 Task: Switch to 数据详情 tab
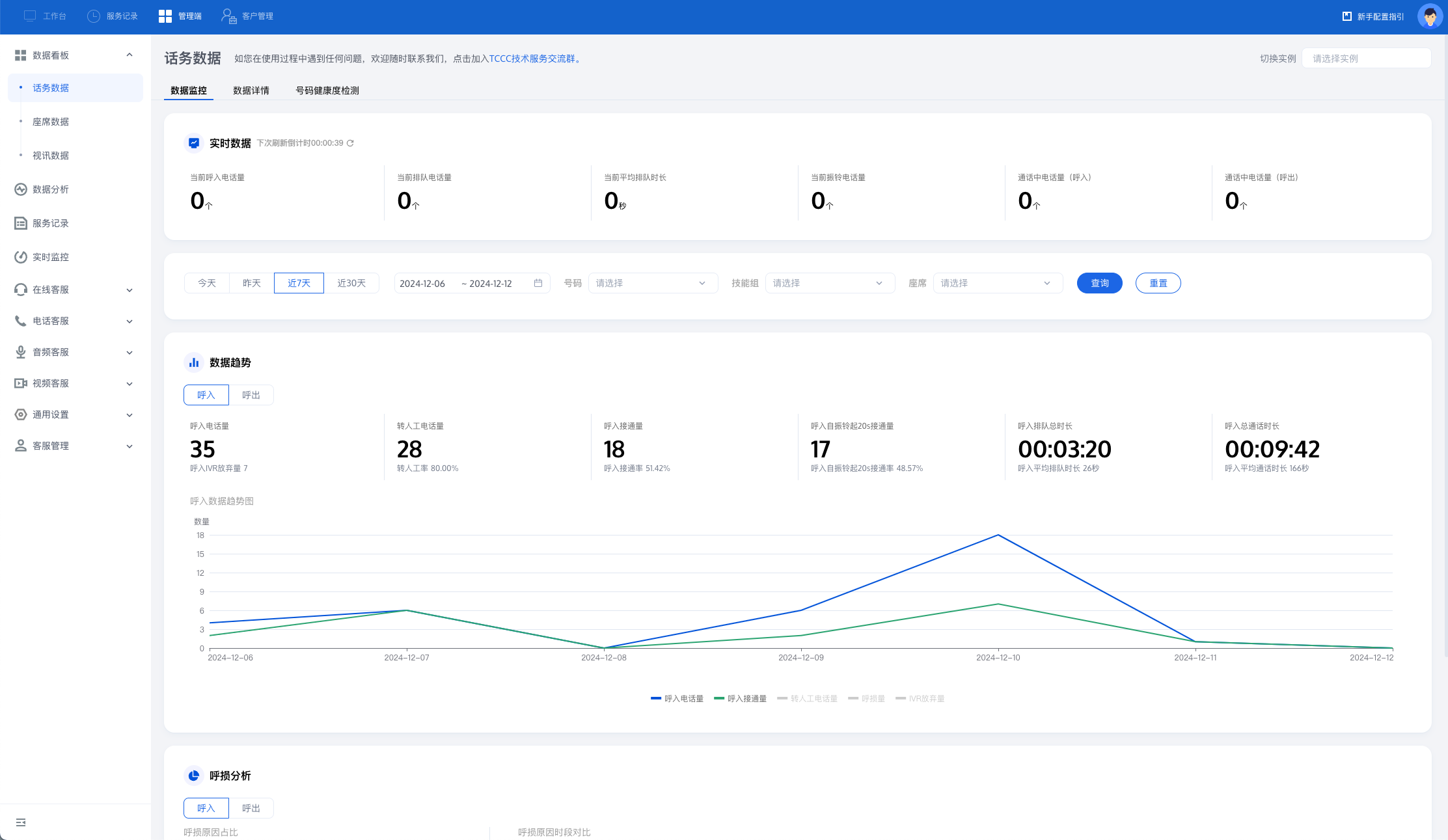(x=251, y=90)
